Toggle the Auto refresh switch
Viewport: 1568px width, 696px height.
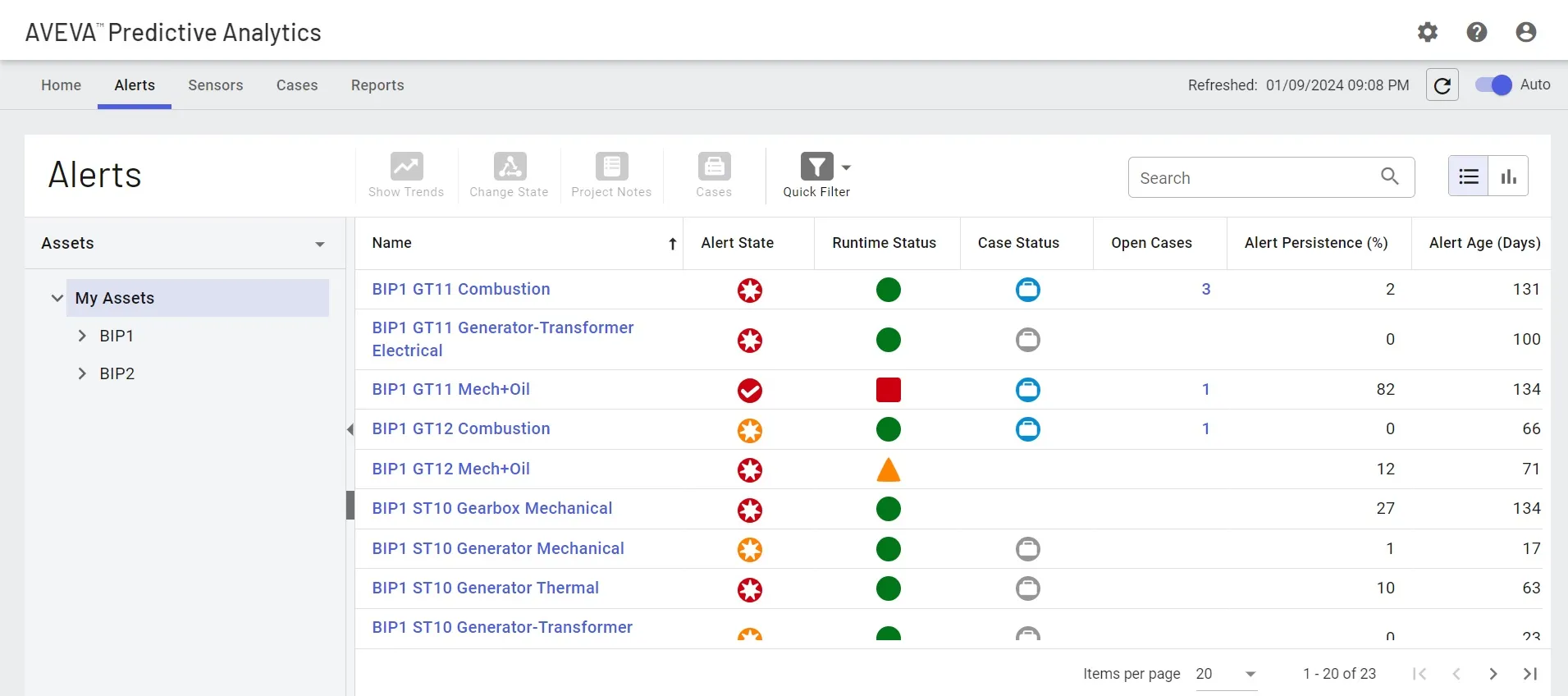1493,85
